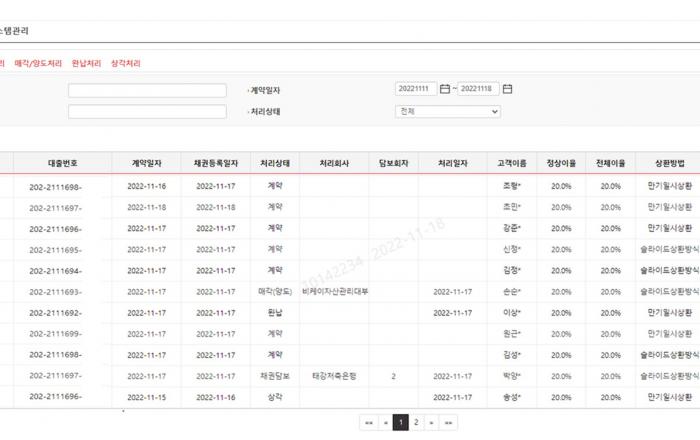Open the end date calendar picker
Screen dimensions: 700x440
507,89
